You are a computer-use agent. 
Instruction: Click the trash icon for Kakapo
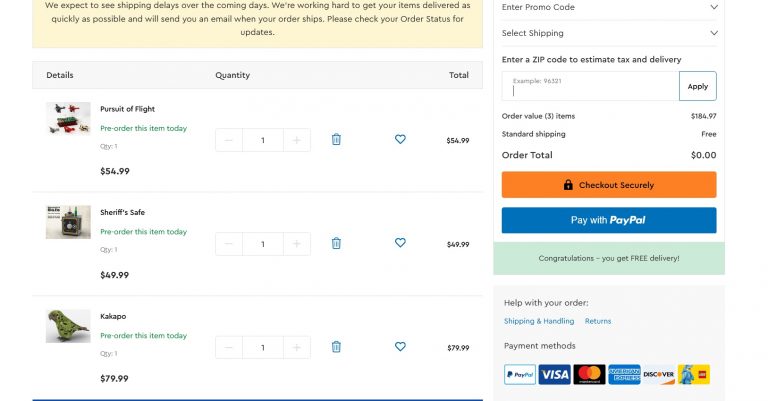point(336,347)
